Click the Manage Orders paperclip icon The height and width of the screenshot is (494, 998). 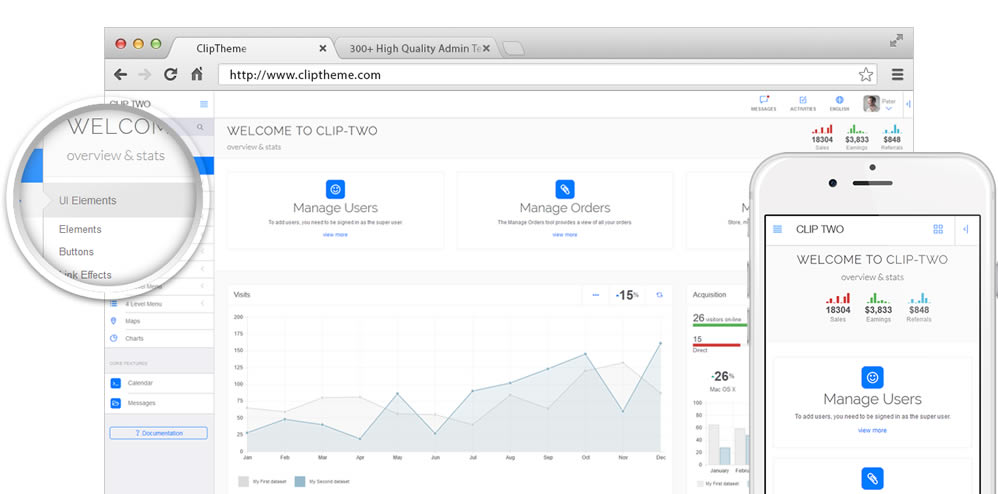[x=564, y=189]
